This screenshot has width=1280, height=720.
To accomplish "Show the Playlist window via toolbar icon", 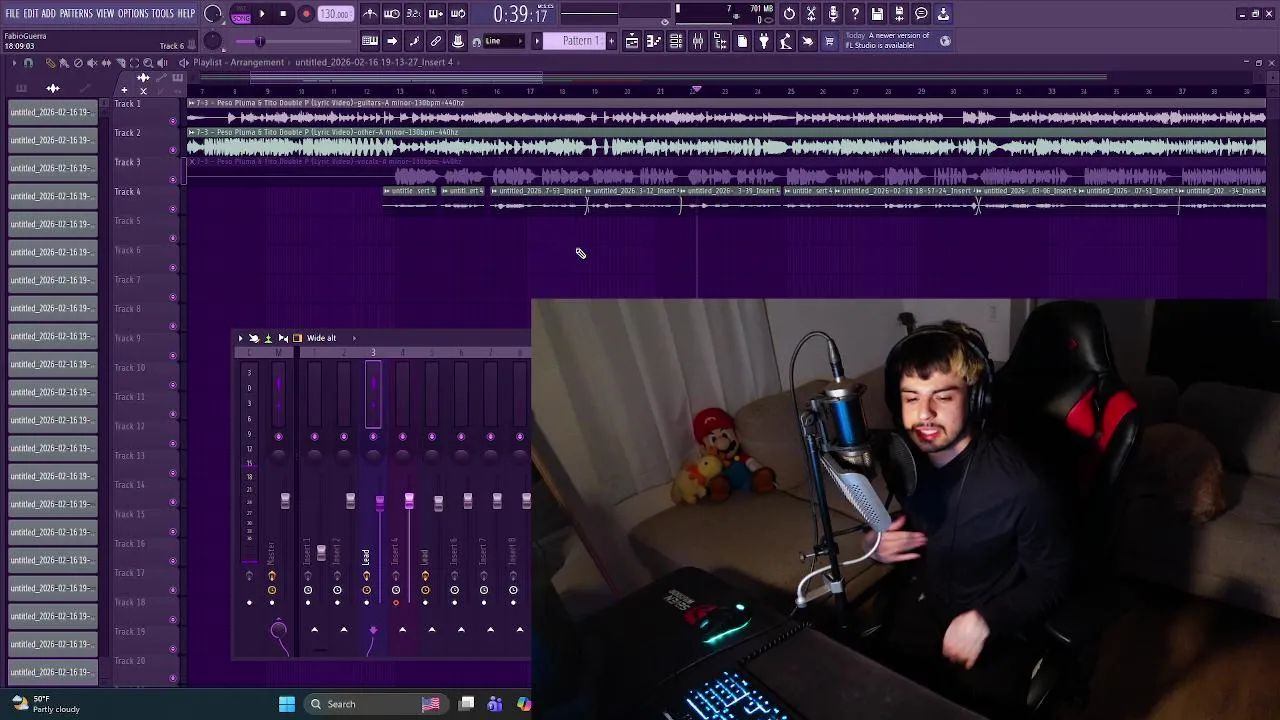I will [x=632, y=41].
